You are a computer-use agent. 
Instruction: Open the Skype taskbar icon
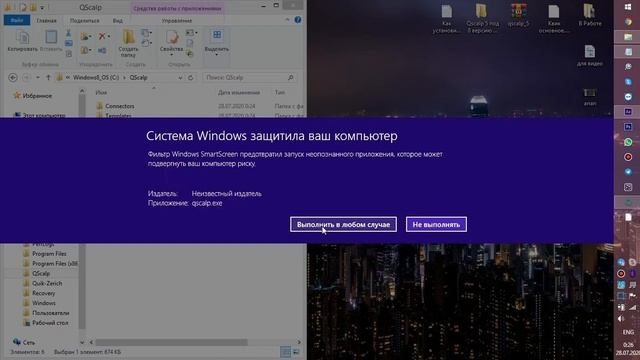tap(628, 82)
